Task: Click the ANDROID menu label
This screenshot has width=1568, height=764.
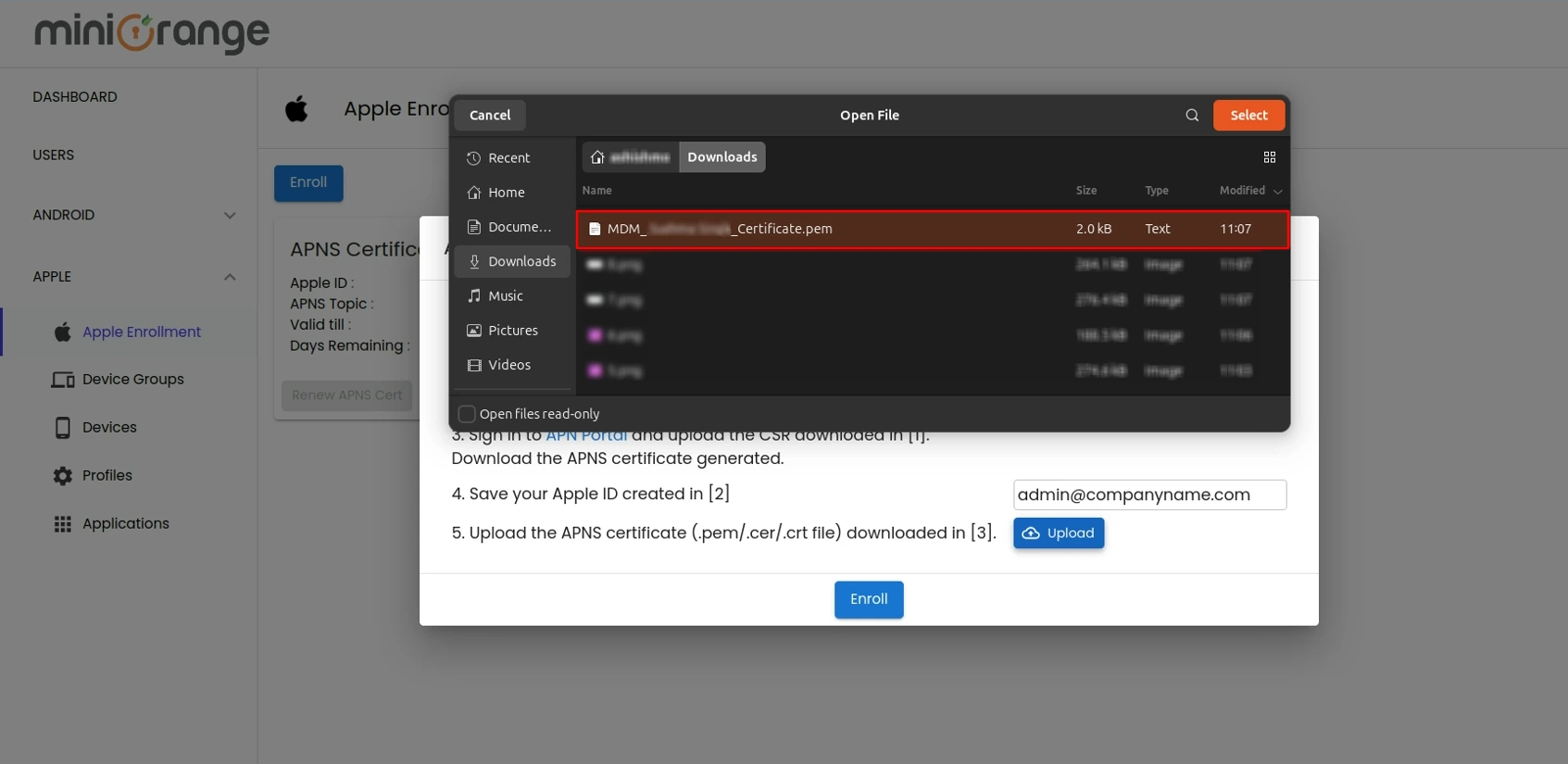Action: pos(64,215)
